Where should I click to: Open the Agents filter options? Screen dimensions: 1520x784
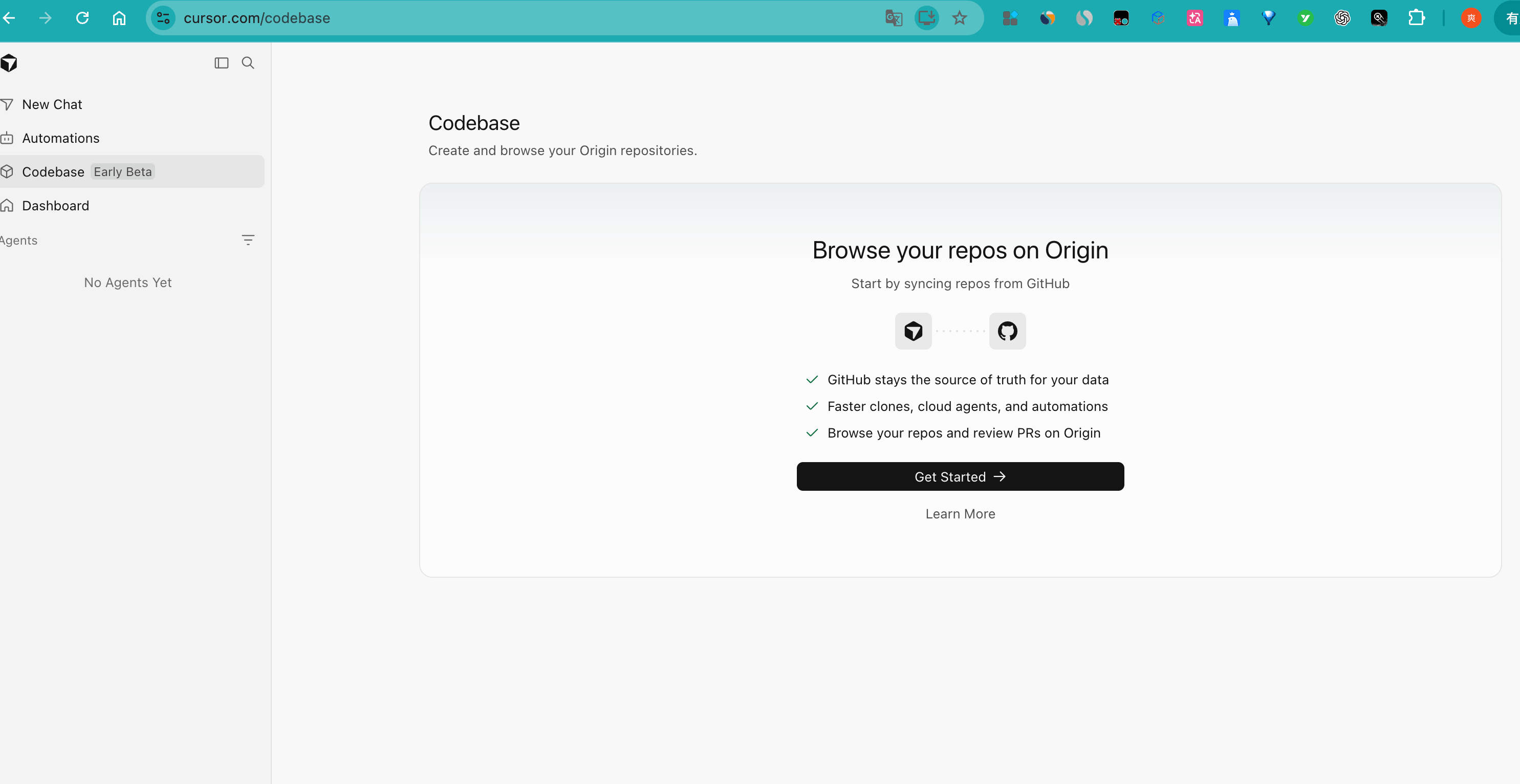pyautogui.click(x=248, y=240)
